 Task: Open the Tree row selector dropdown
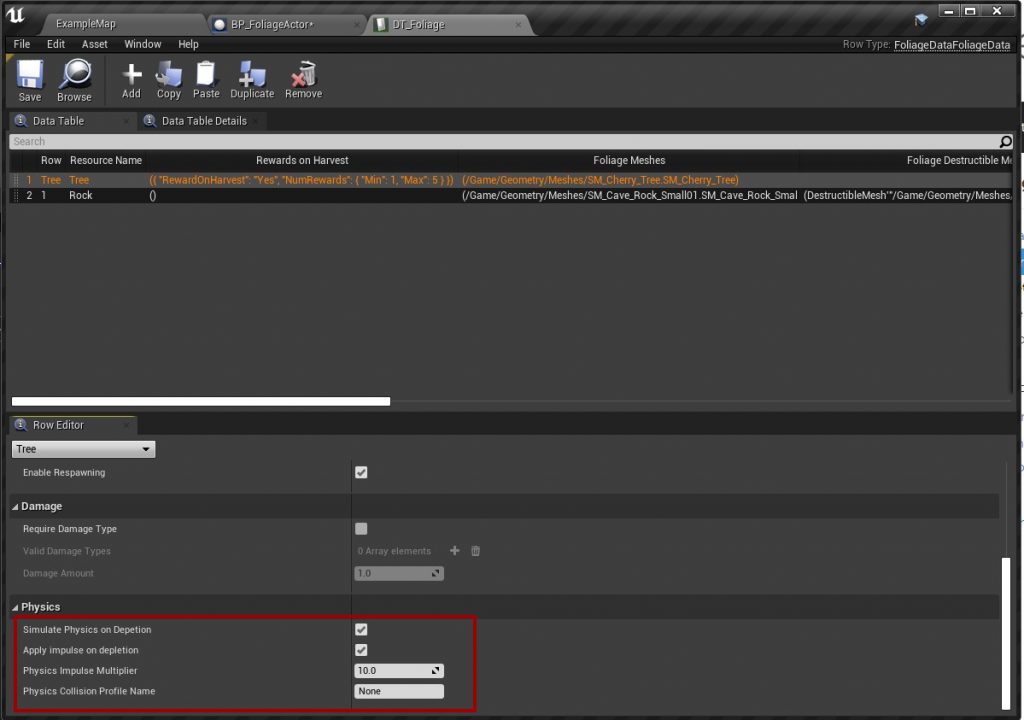pyautogui.click(x=84, y=449)
